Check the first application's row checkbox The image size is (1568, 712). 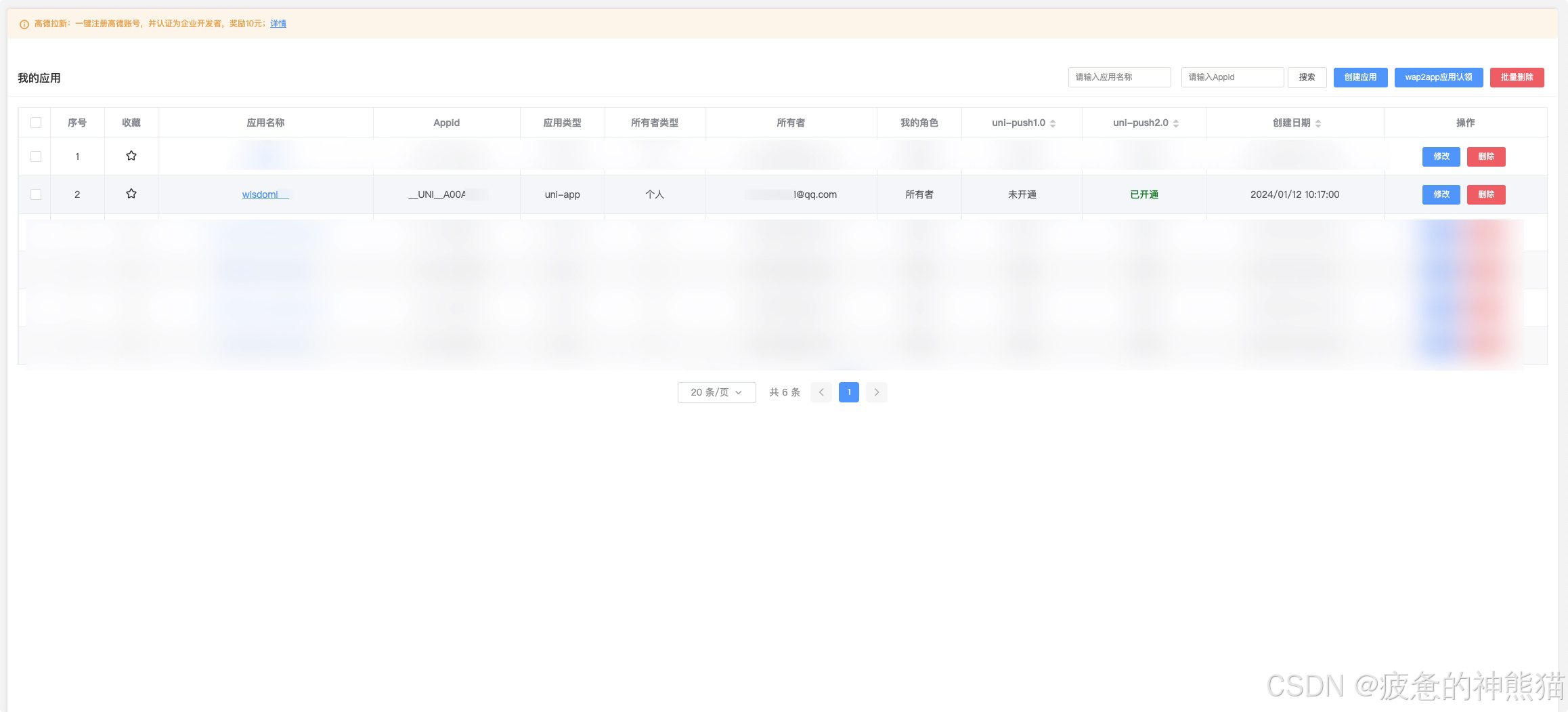point(35,156)
